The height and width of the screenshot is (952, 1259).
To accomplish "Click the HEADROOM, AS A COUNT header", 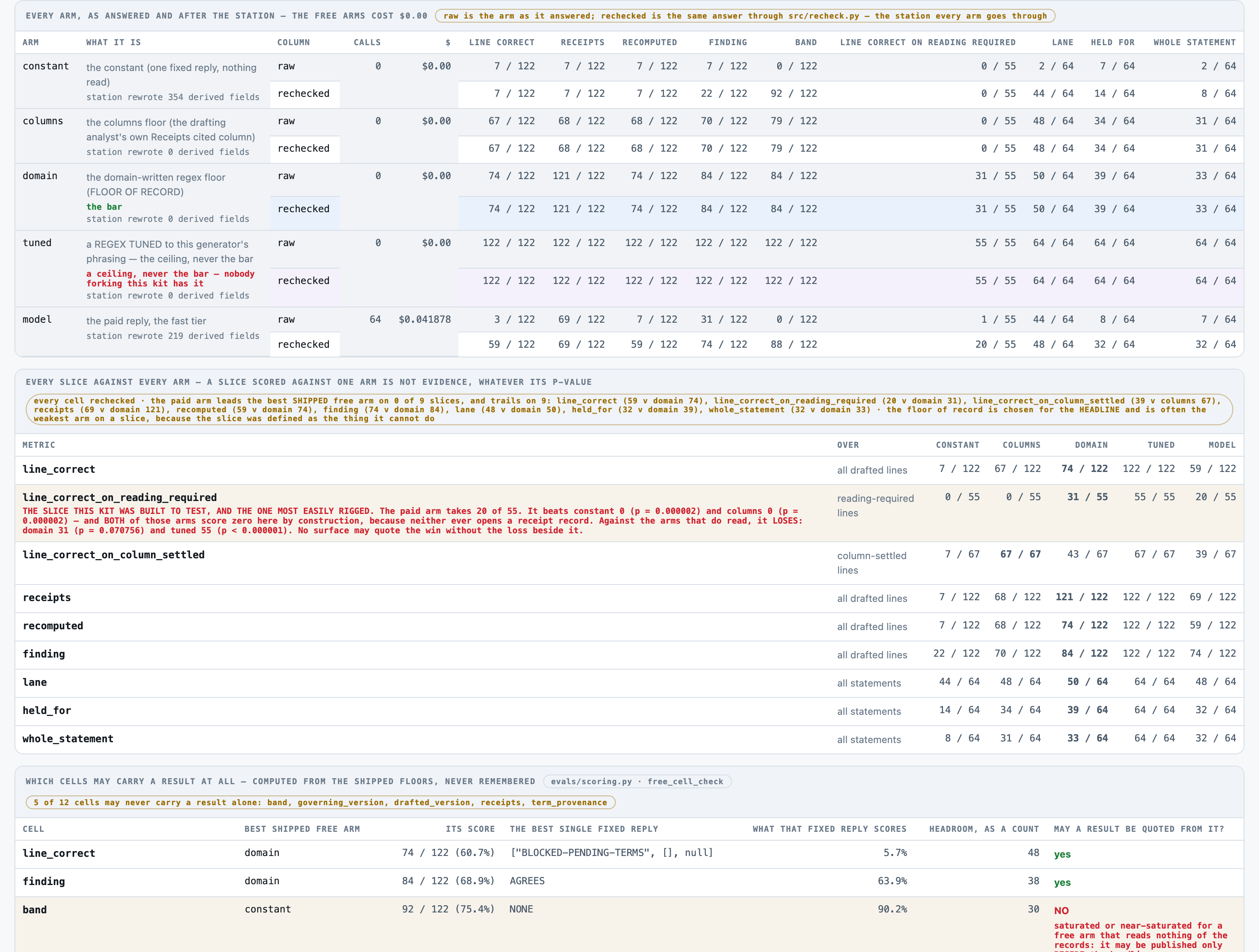I will 984,829.
